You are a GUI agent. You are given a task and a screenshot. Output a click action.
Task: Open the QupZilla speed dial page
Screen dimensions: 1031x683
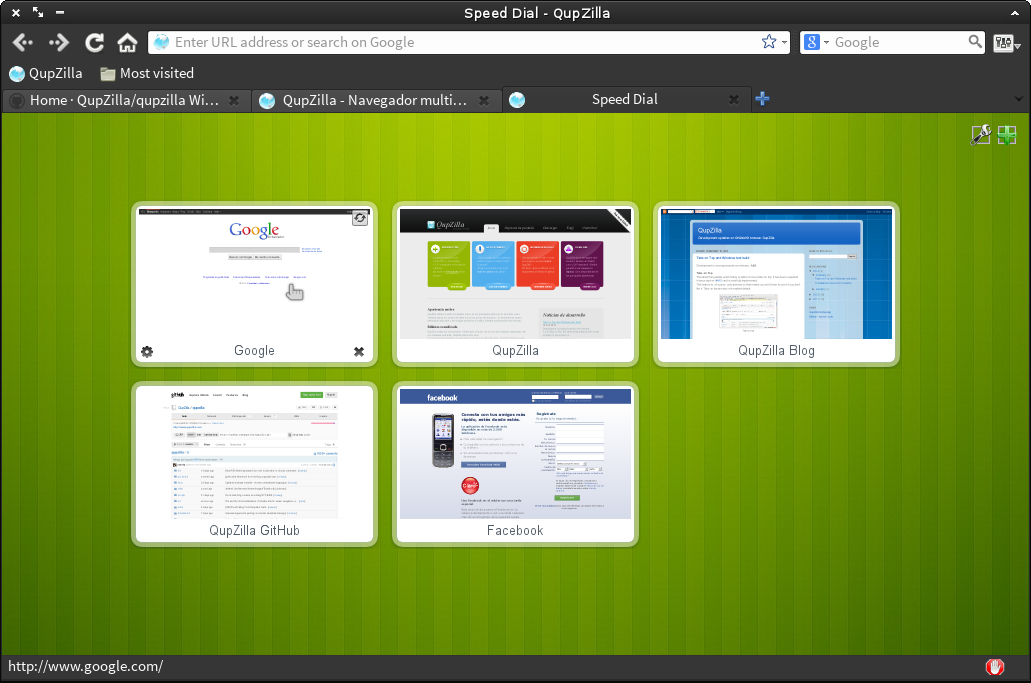(x=516, y=283)
